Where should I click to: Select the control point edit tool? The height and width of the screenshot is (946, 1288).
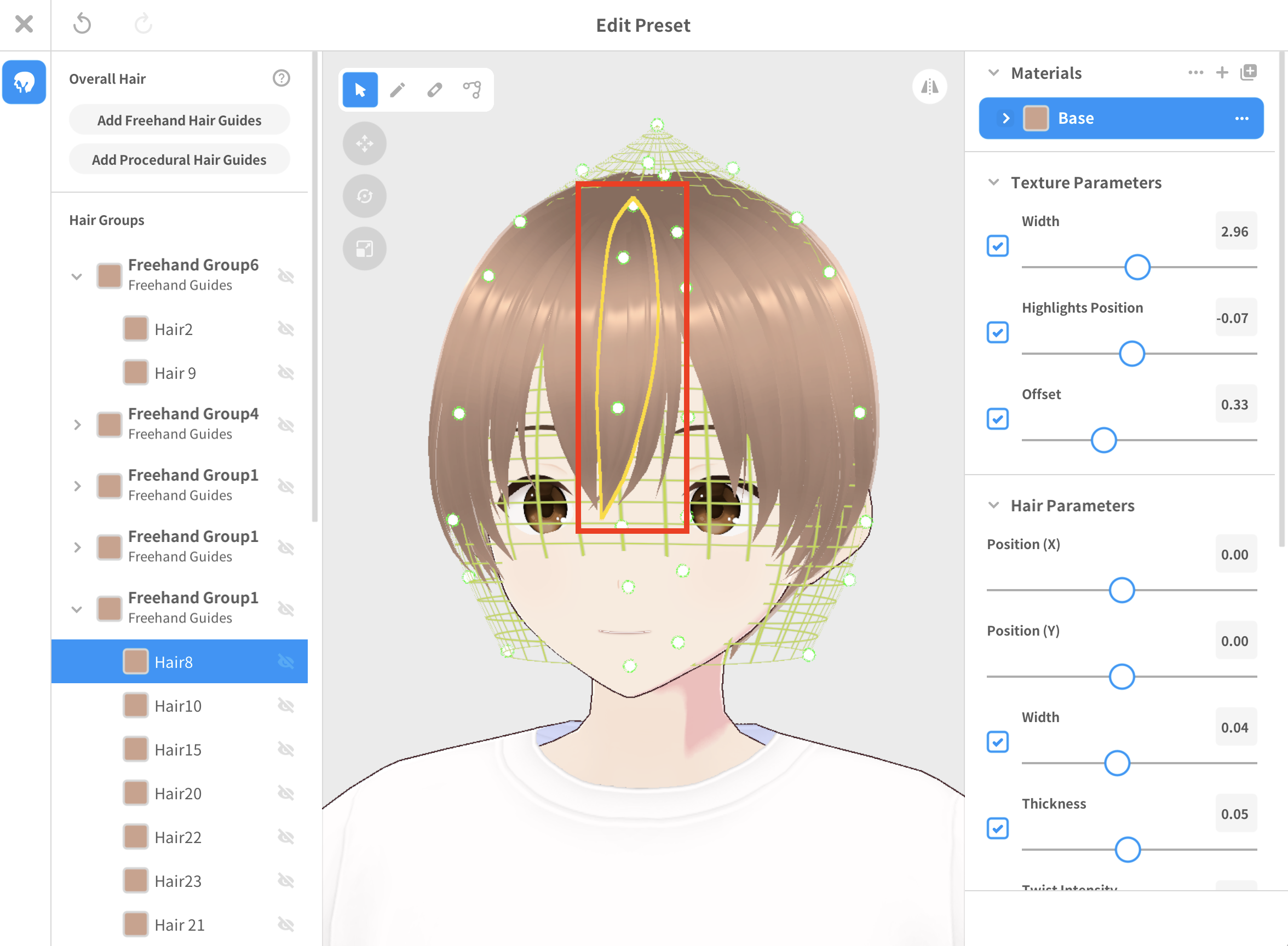pos(472,89)
